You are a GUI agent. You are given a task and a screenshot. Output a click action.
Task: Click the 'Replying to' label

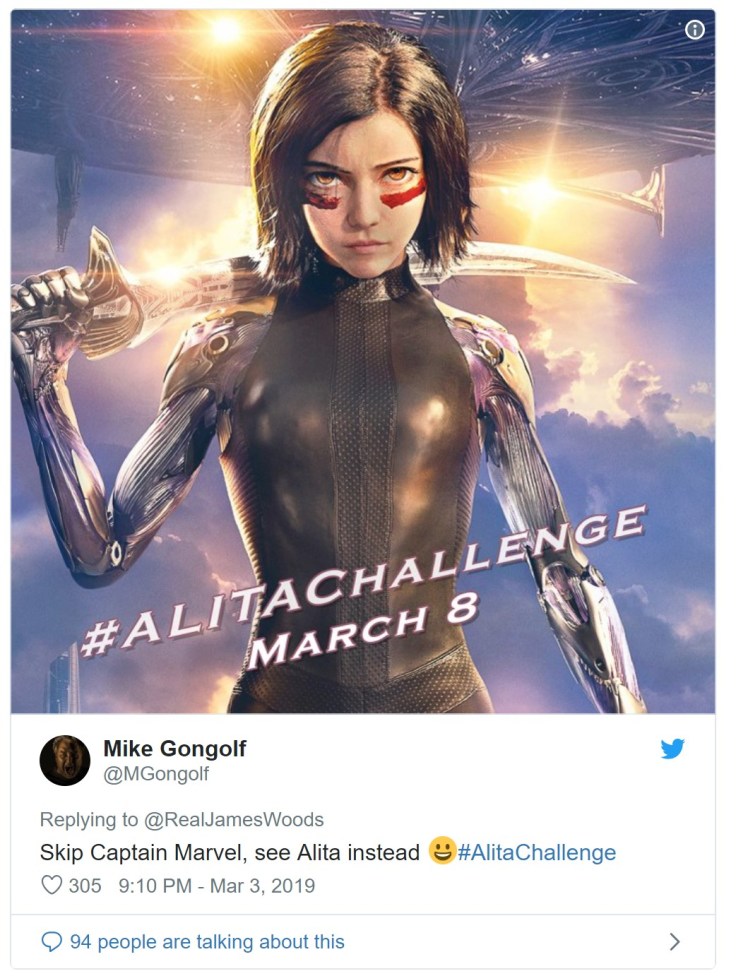(89, 819)
